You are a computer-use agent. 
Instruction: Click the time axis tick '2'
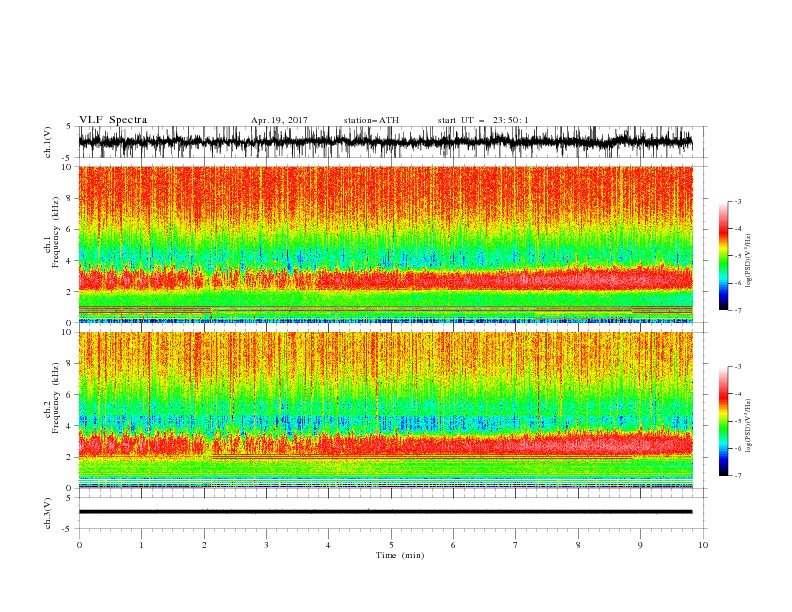tap(204, 545)
